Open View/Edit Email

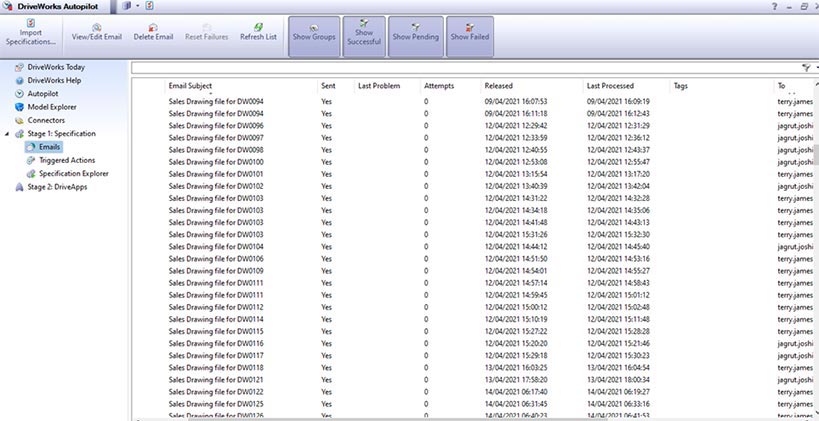coord(97,32)
